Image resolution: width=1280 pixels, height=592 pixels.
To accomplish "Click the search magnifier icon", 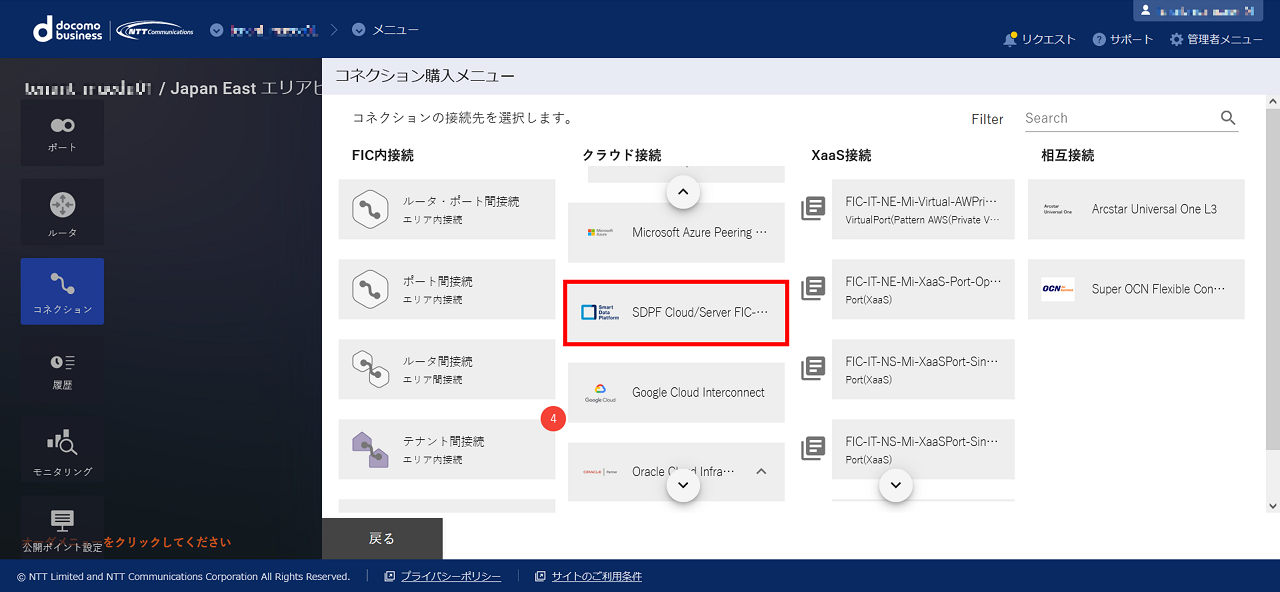I will 1228,118.
